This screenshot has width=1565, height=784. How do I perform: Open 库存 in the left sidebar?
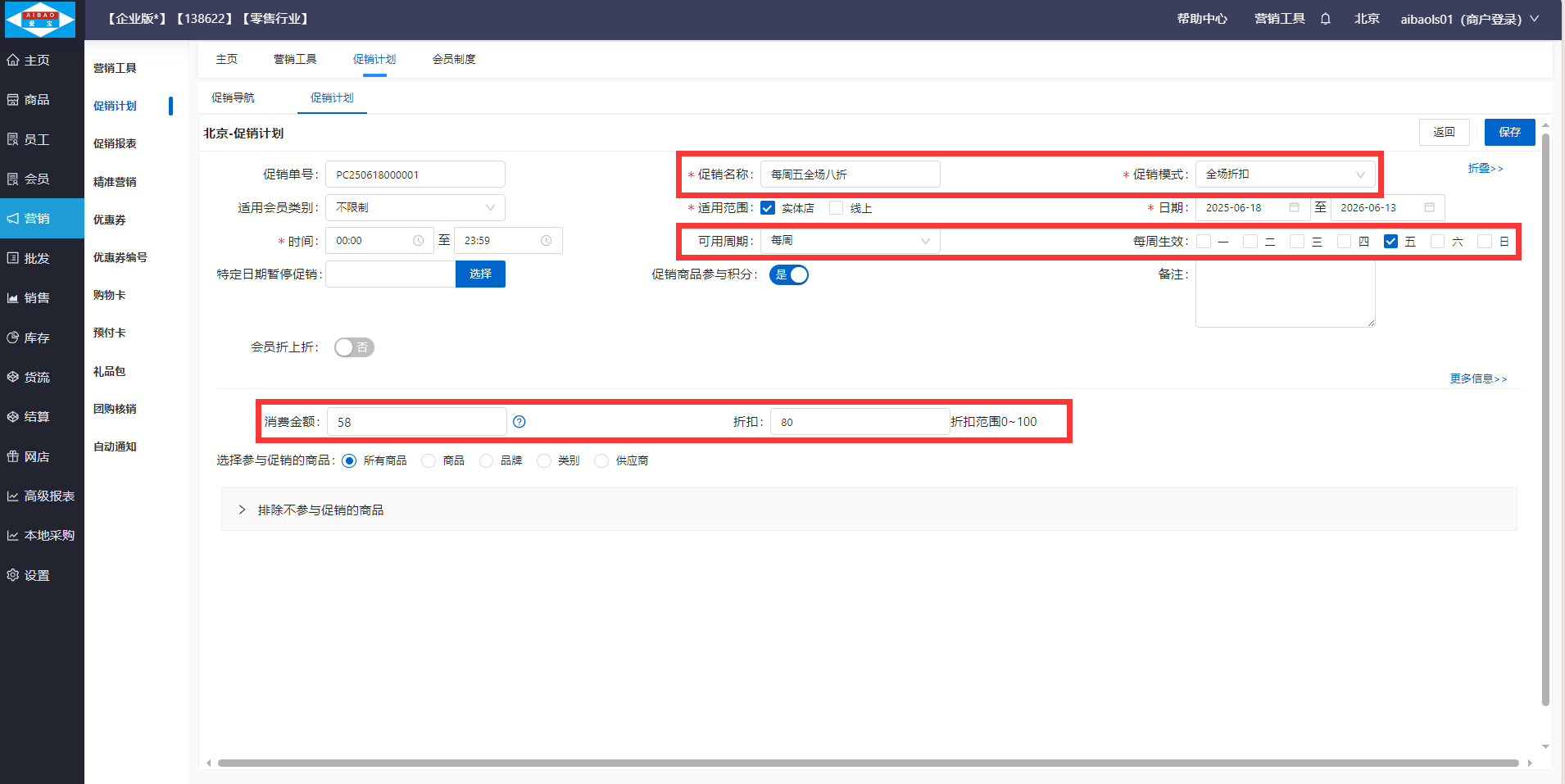(37, 338)
